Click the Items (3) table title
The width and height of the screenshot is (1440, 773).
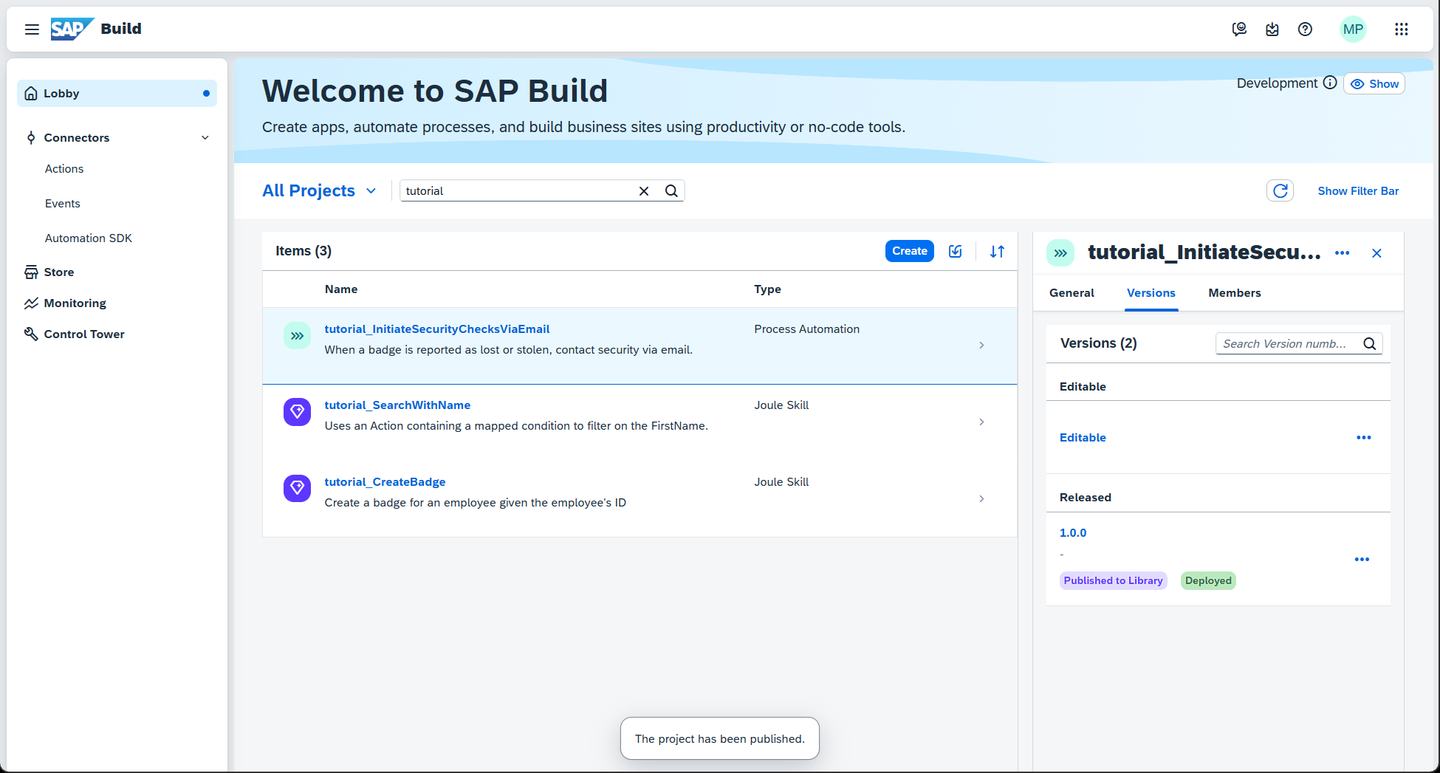coord(304,251)
